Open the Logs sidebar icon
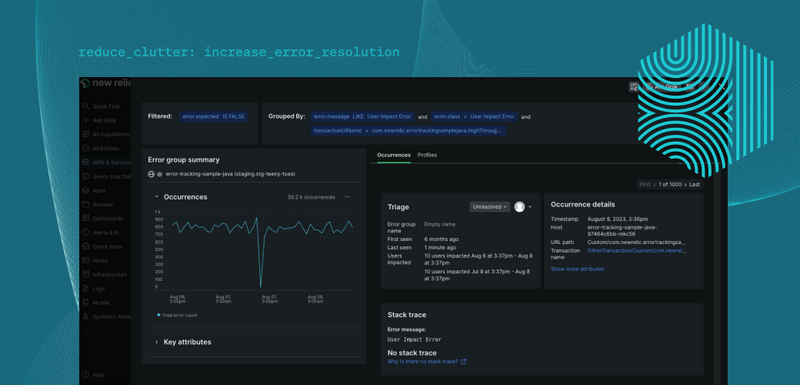 (86, 289)
